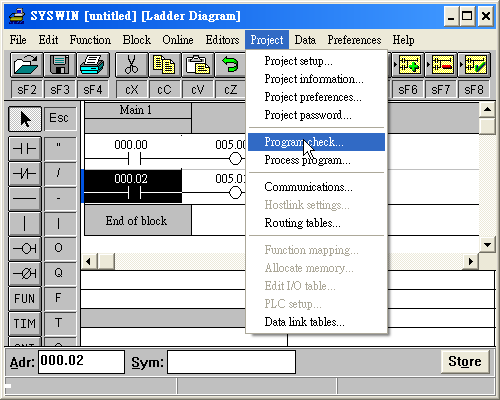Click the Adr address input field
Image resolution: width=500 pixels, height=400 pixels.
82,362
